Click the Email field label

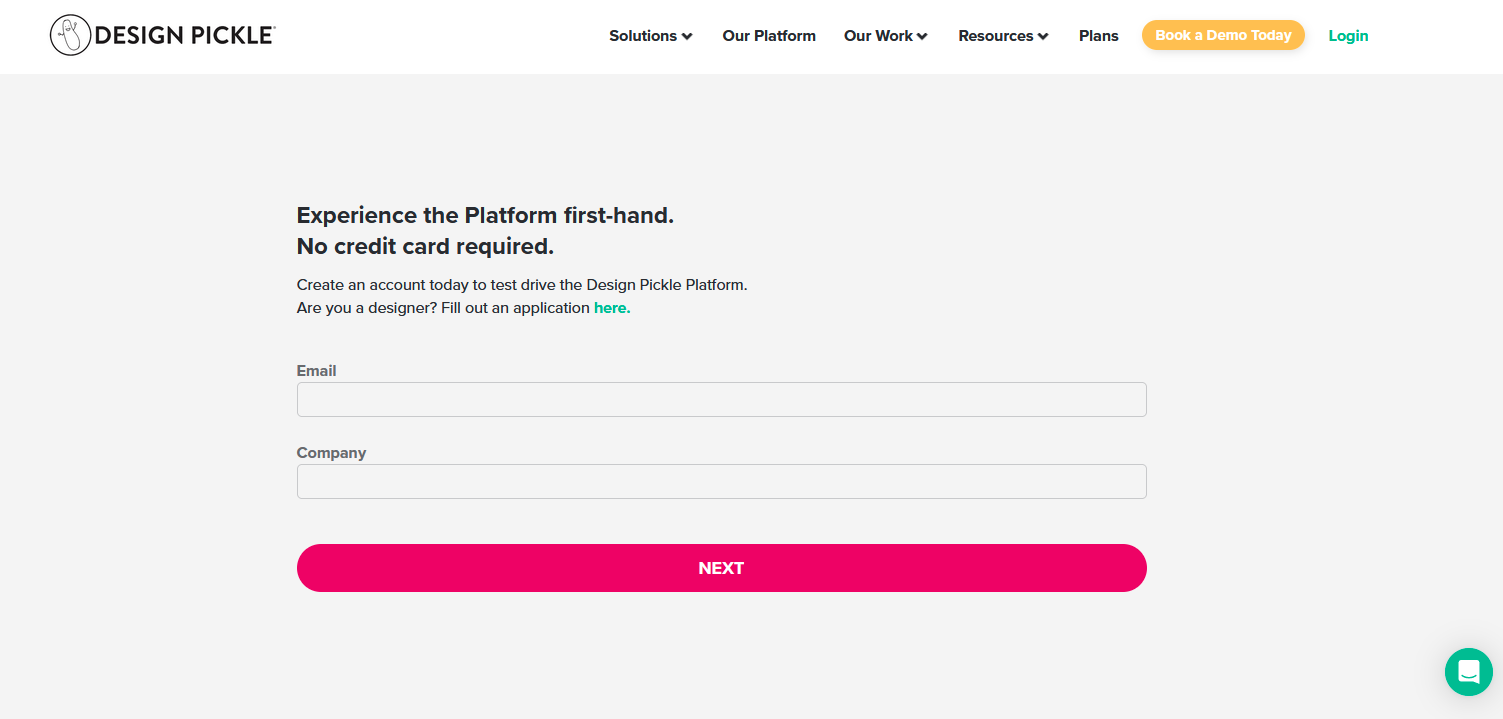pos(316,371)
